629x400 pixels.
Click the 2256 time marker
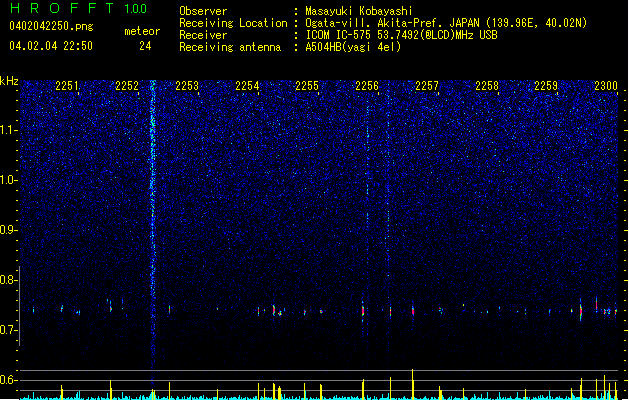click(x=367, y=86)
